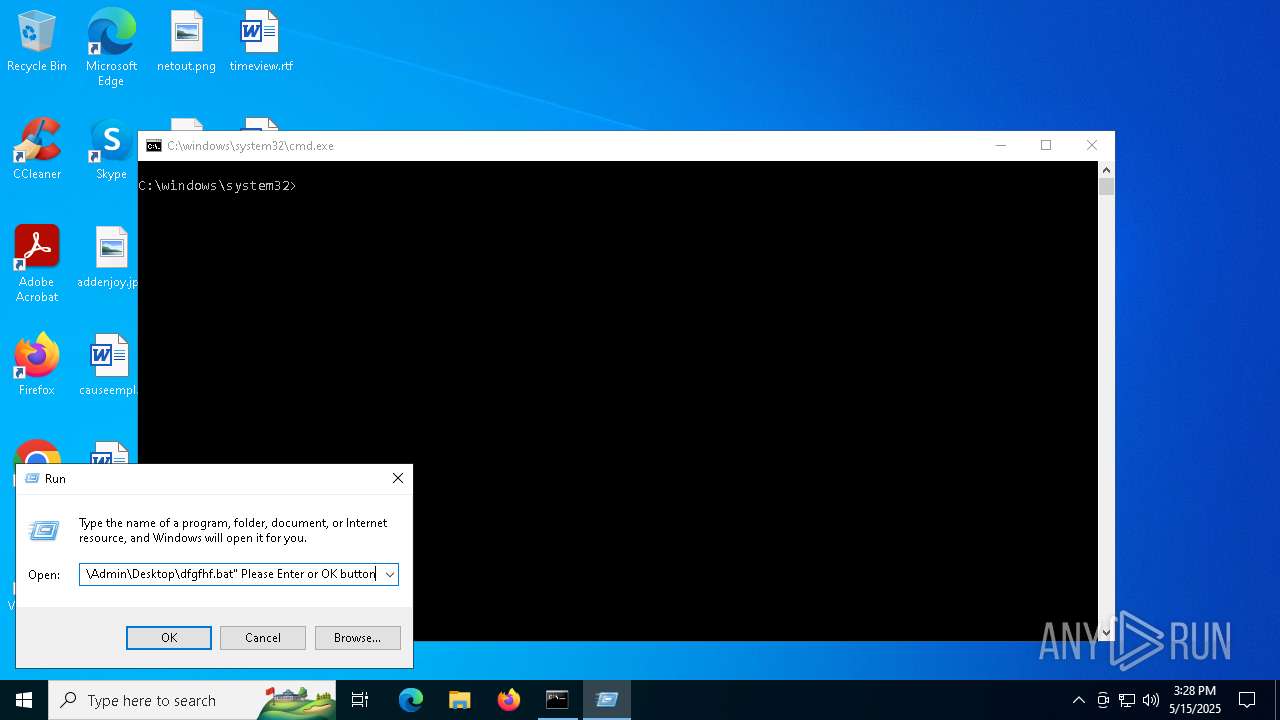Open Firefox from the taskbar
Viewport: 1280px width, 720px height.
point(509,700)
